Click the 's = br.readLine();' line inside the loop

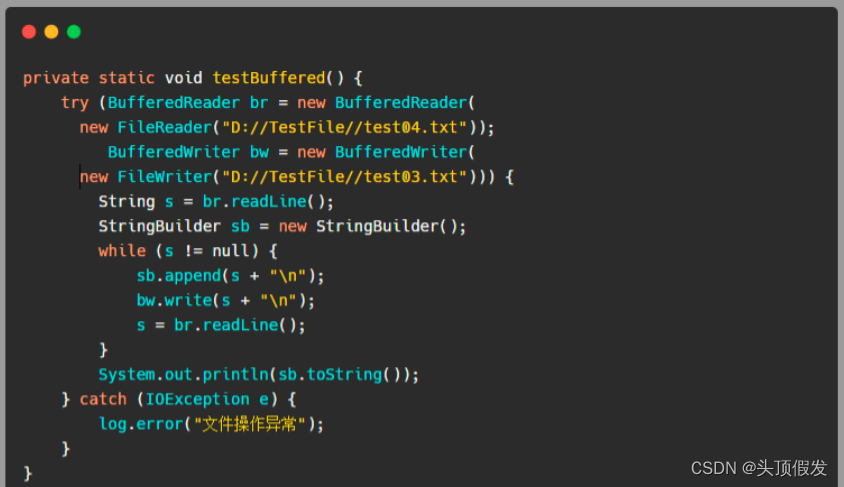click(221, 326)
